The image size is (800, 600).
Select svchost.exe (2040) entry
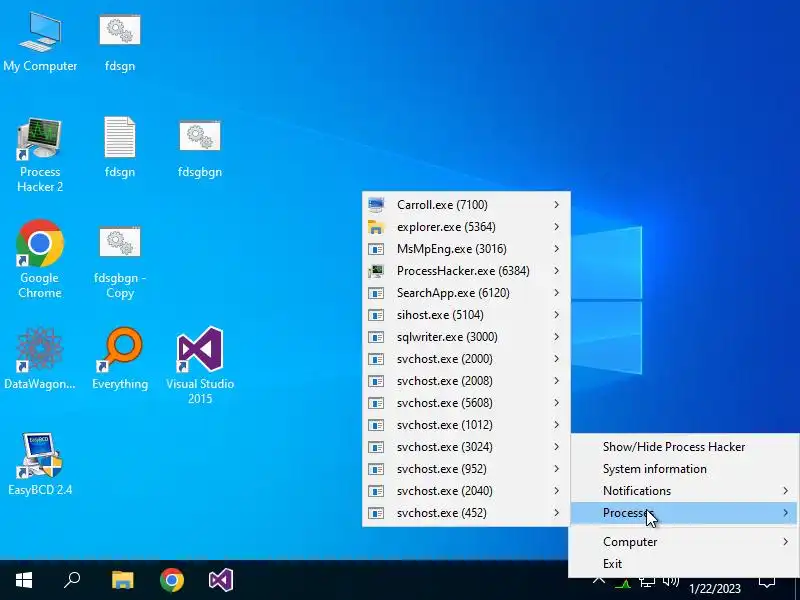click(x=466, y=490)
